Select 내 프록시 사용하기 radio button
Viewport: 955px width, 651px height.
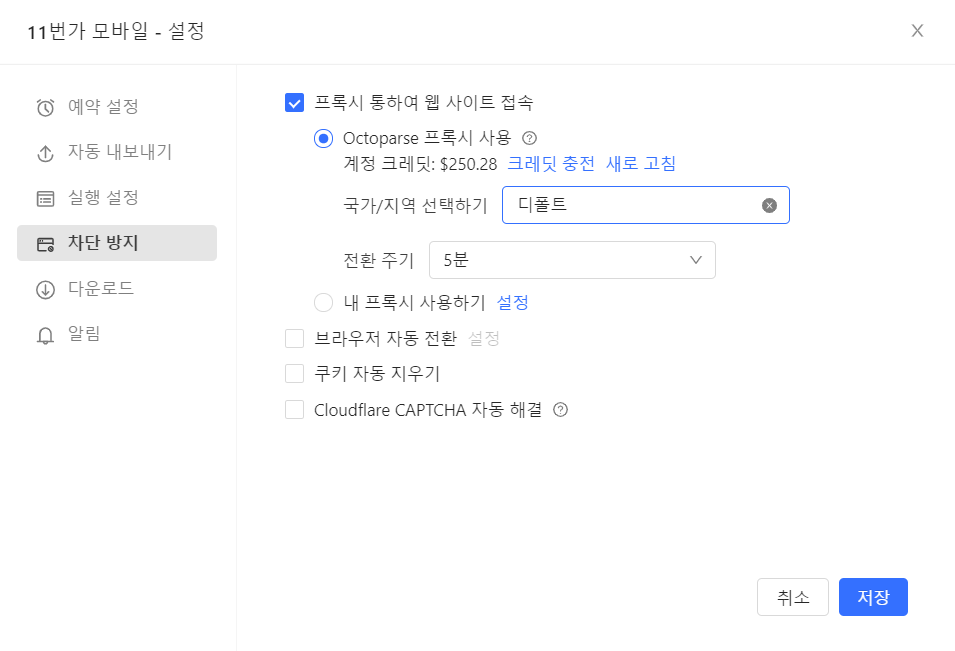[x=323, y=302]
